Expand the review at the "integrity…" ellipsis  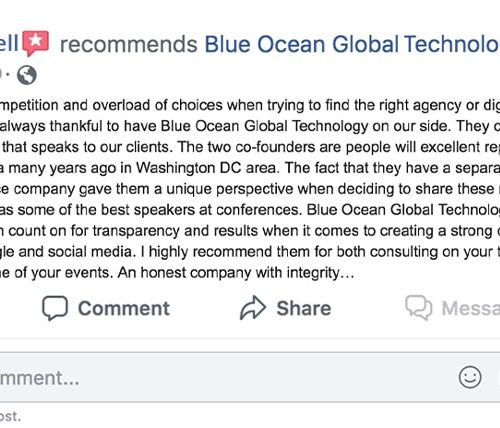[x=347, y=273]
